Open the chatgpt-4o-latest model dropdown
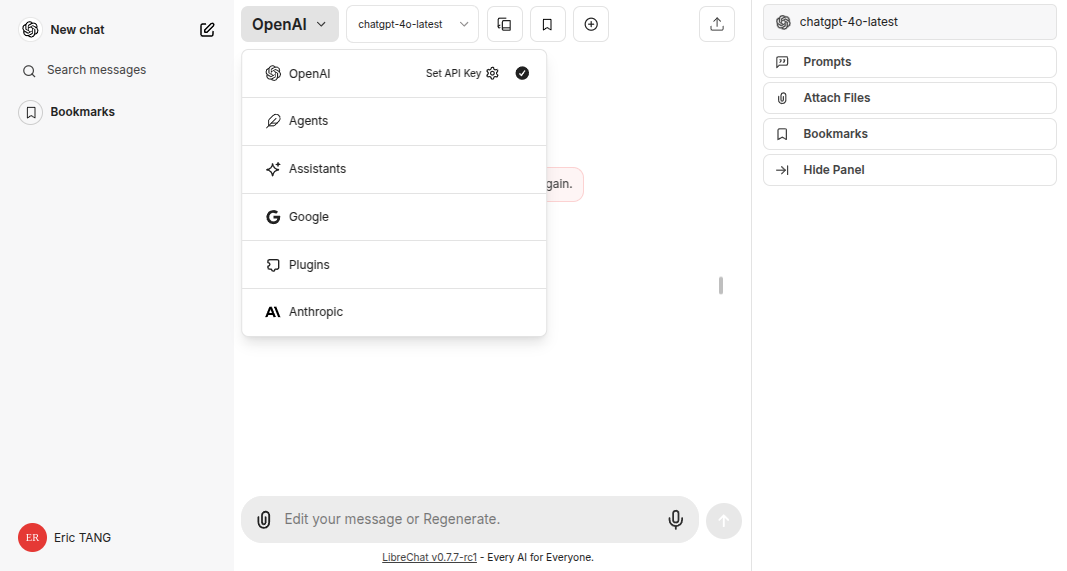The image size is (1067, 571). point(412,25)
